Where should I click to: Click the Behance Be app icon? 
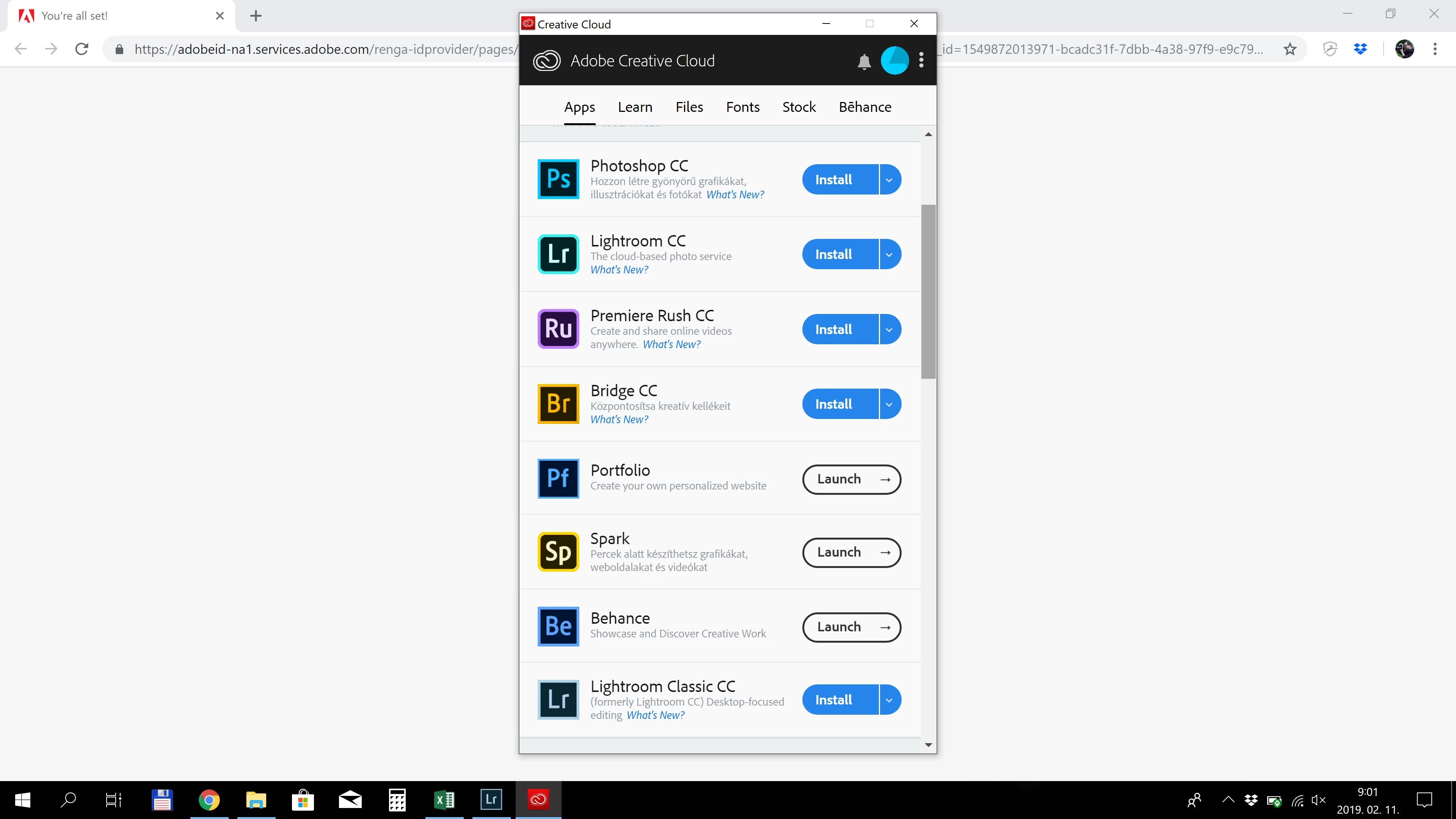pos(558,626)
